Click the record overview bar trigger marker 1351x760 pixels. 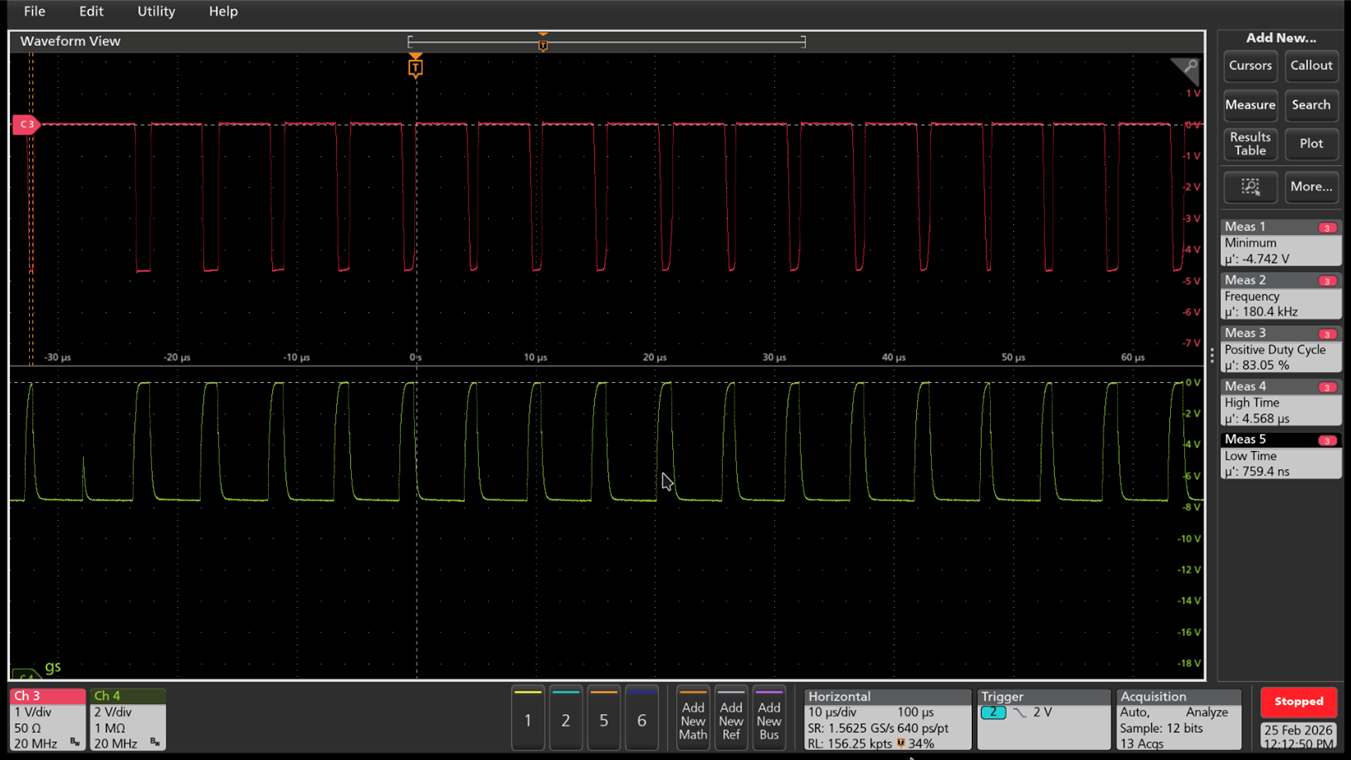point(543,43)
